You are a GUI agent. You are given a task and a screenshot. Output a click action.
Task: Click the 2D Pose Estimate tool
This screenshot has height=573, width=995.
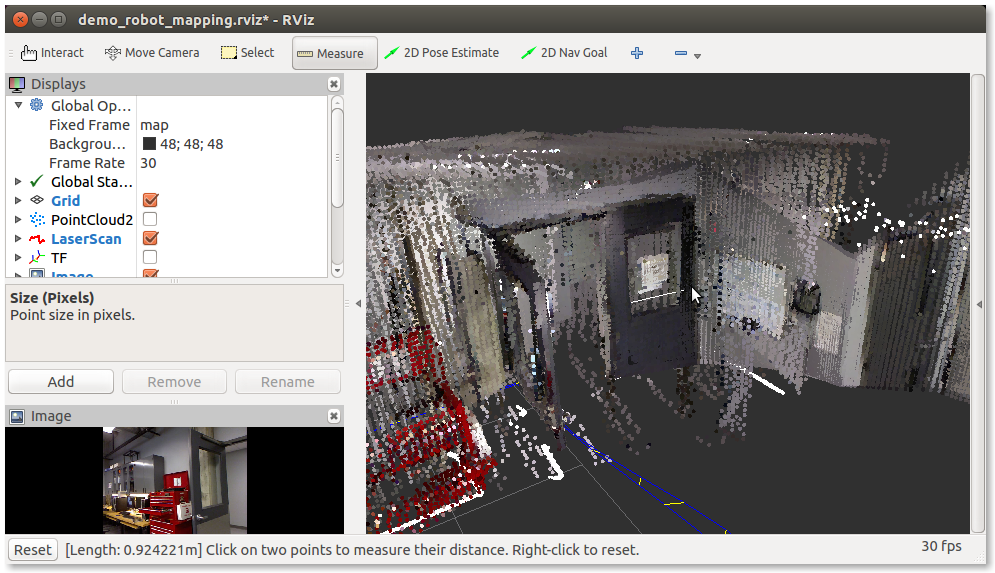coord(441,53)
